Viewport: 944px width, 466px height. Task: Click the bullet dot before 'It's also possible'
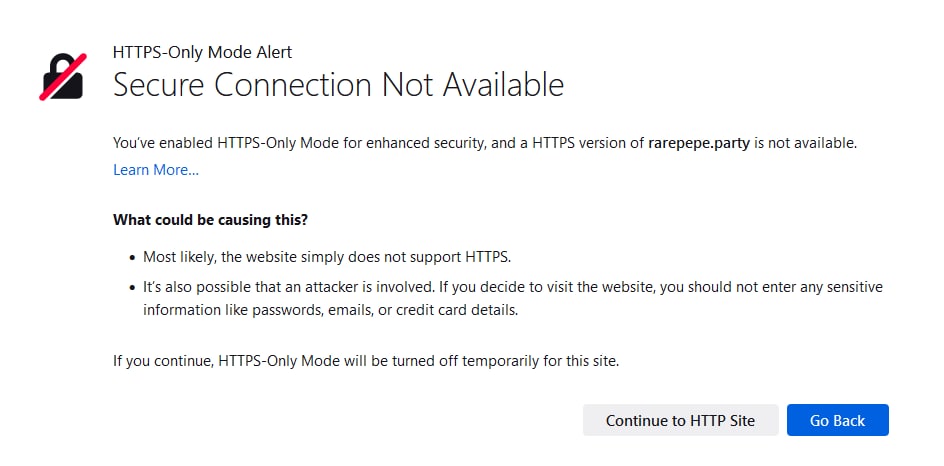(132, 288)
